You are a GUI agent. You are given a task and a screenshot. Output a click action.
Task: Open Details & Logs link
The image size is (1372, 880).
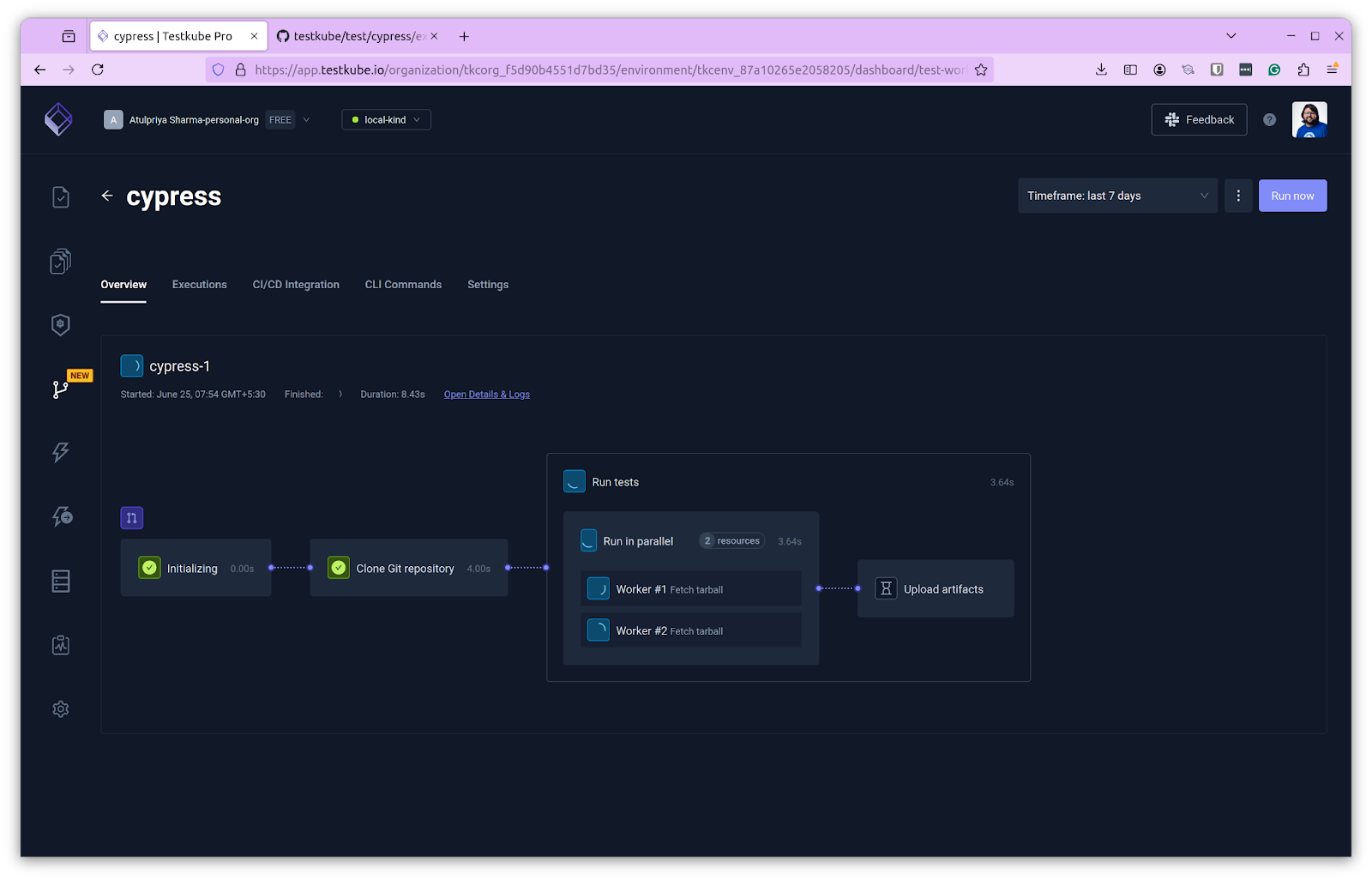(x=487, y=395)
